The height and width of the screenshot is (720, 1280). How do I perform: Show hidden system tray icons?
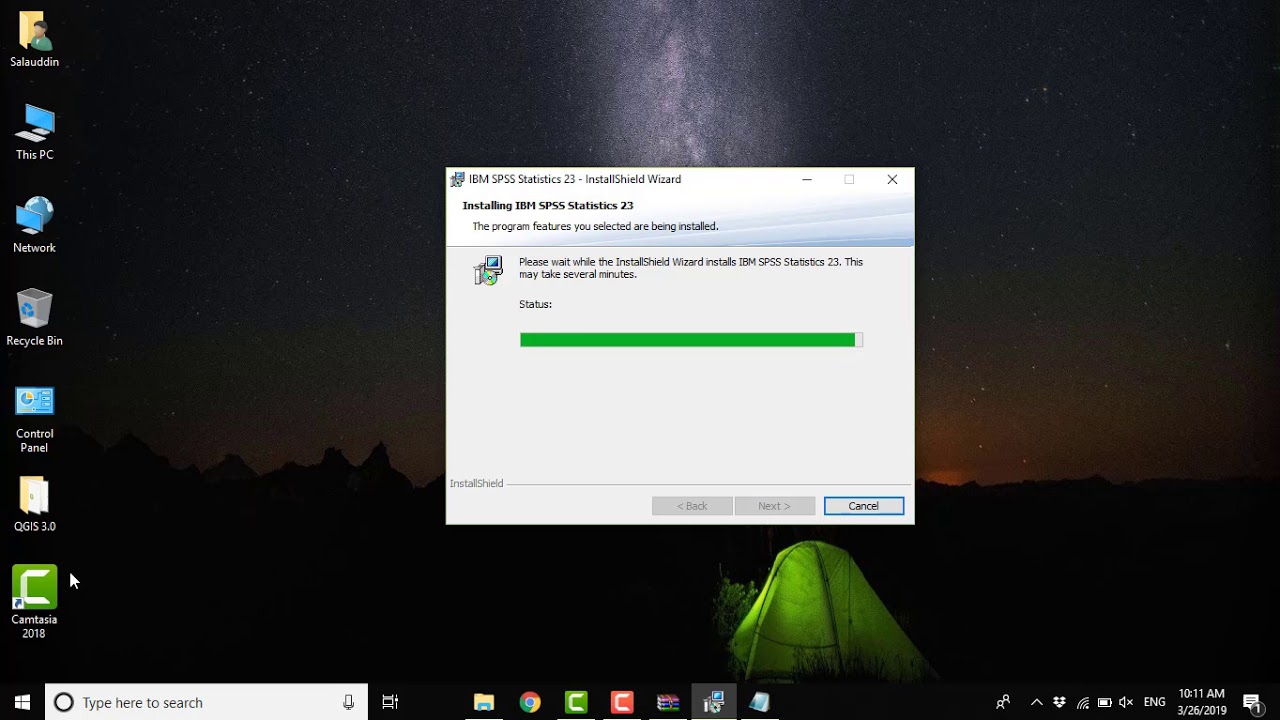point(1036,702)
